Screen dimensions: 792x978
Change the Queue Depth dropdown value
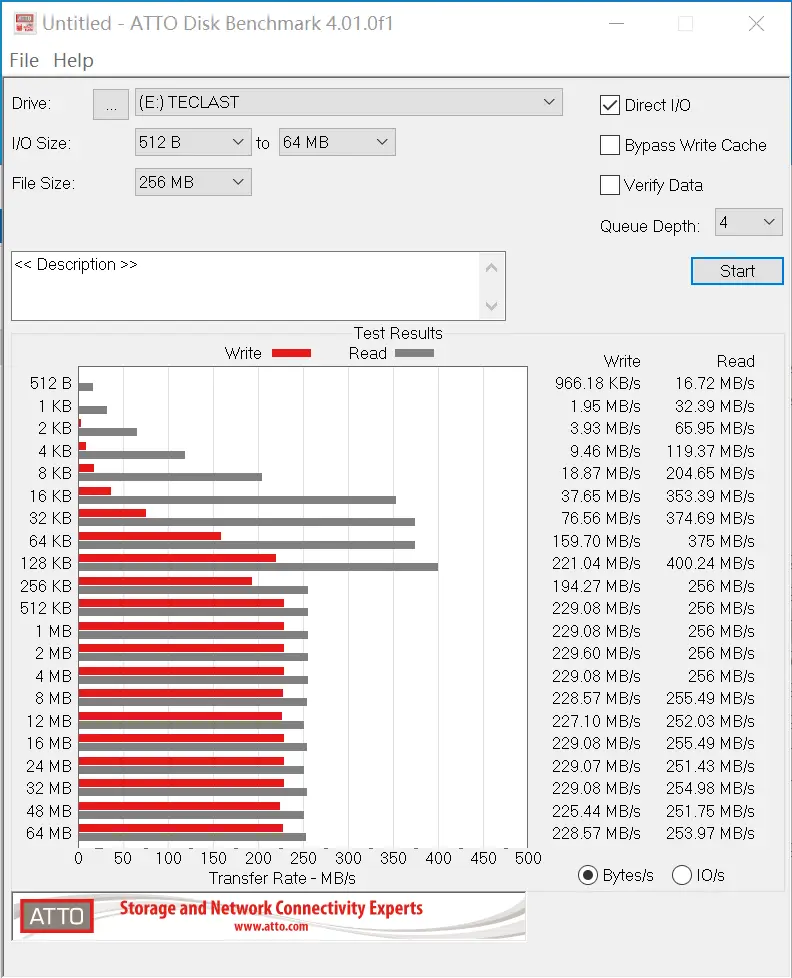[748, 222]
